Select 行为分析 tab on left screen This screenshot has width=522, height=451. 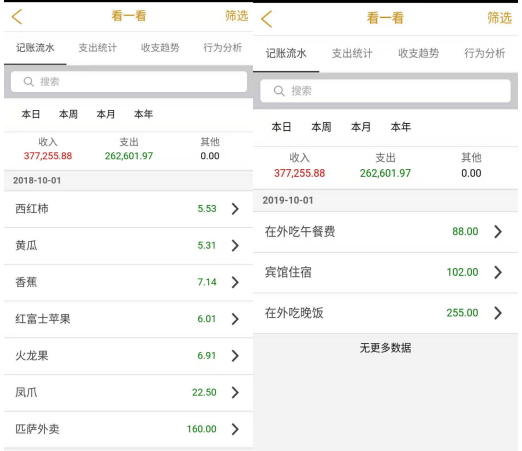(x=223, y=48)
